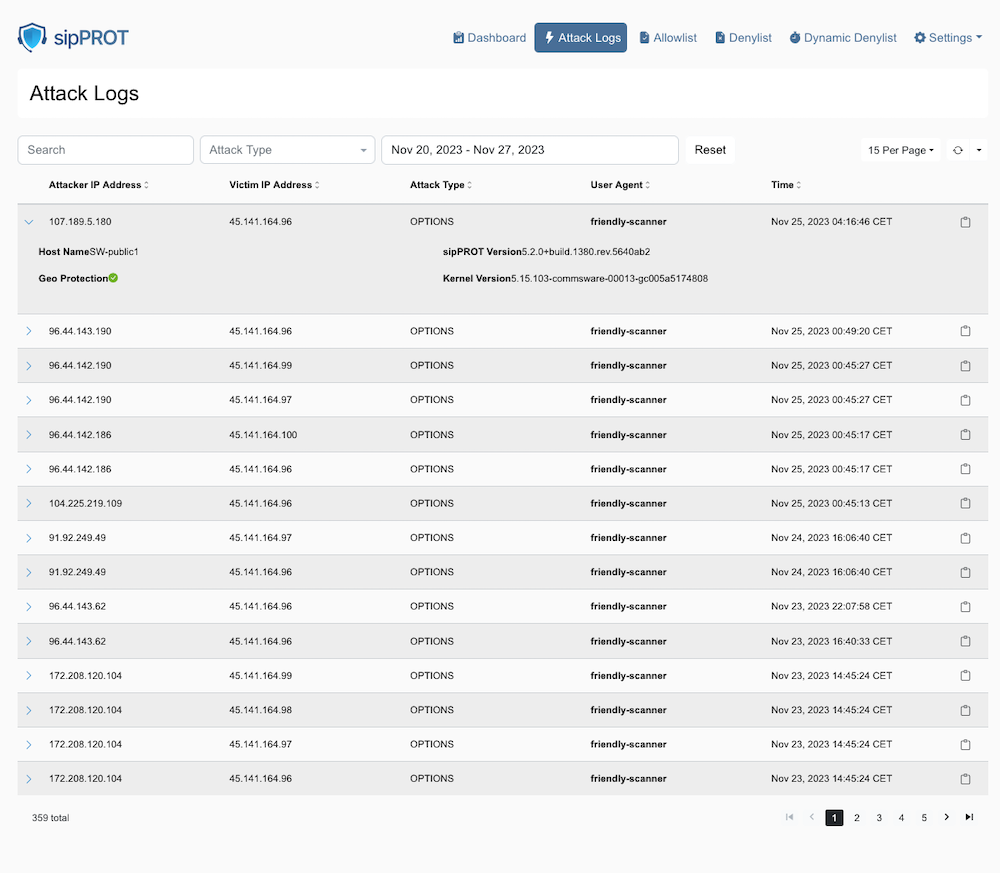The width and height of the screenshot is (1000, 873).
Task: Go to the last page of results
Action: click(969, 817)
